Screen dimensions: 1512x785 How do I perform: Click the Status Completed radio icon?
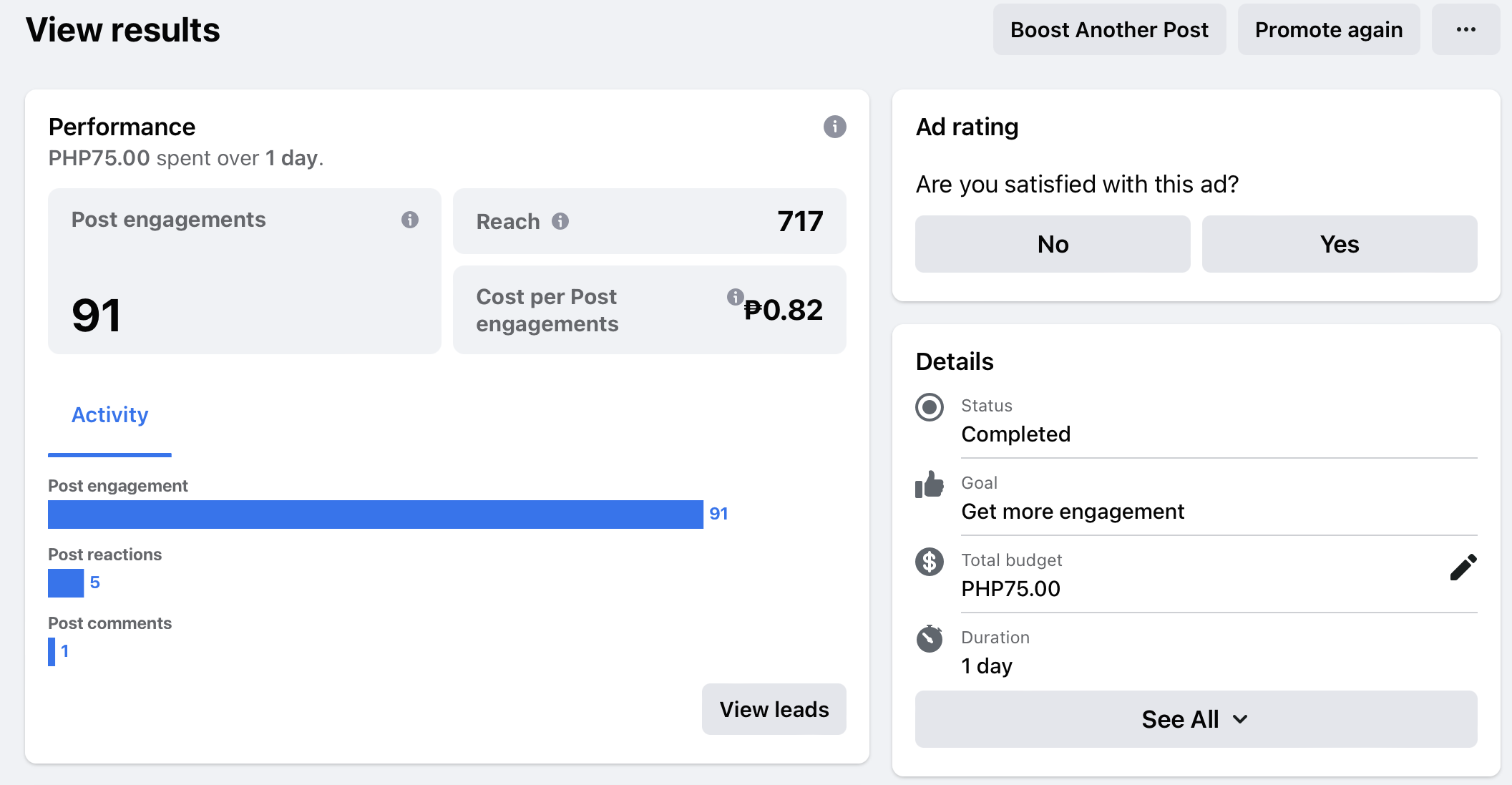click(930, 407)
